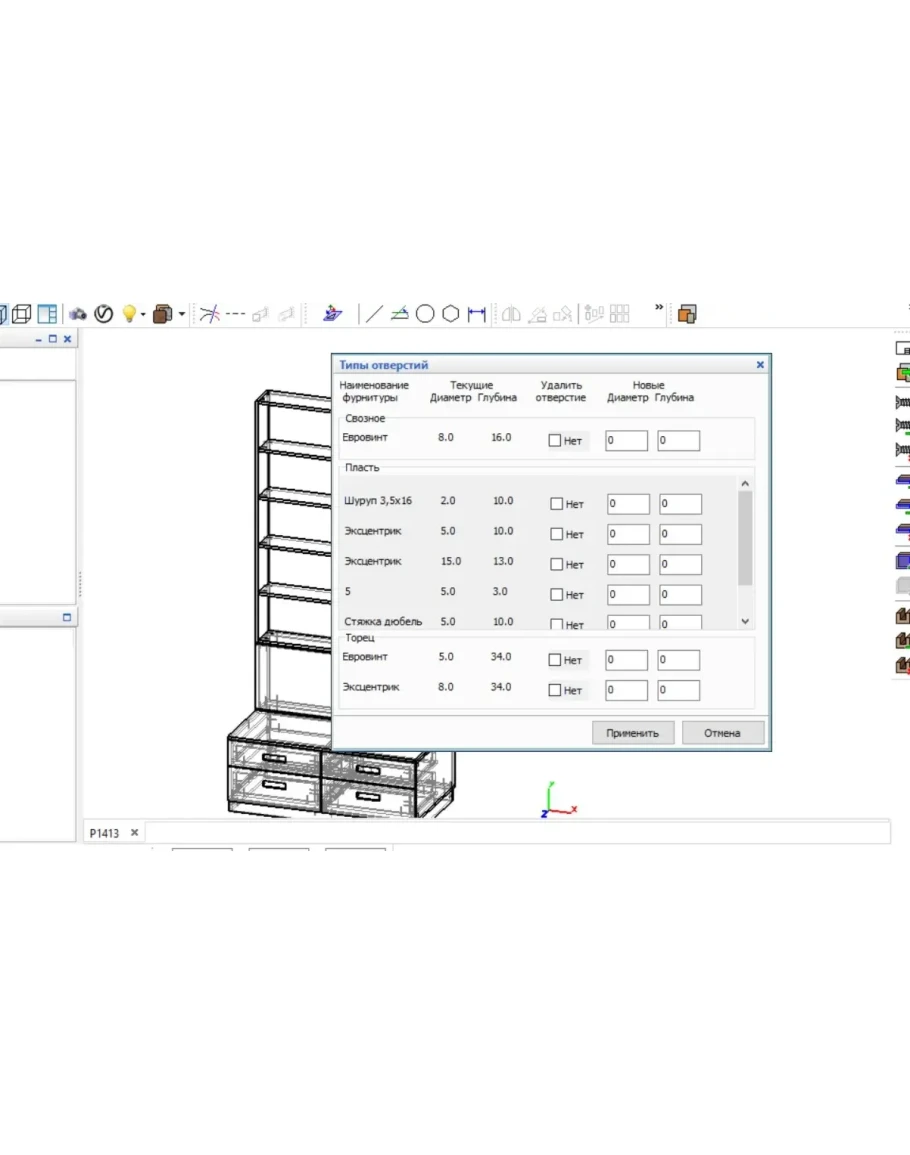Click new diameter field for Торец Евровинт

pos(626,660)
